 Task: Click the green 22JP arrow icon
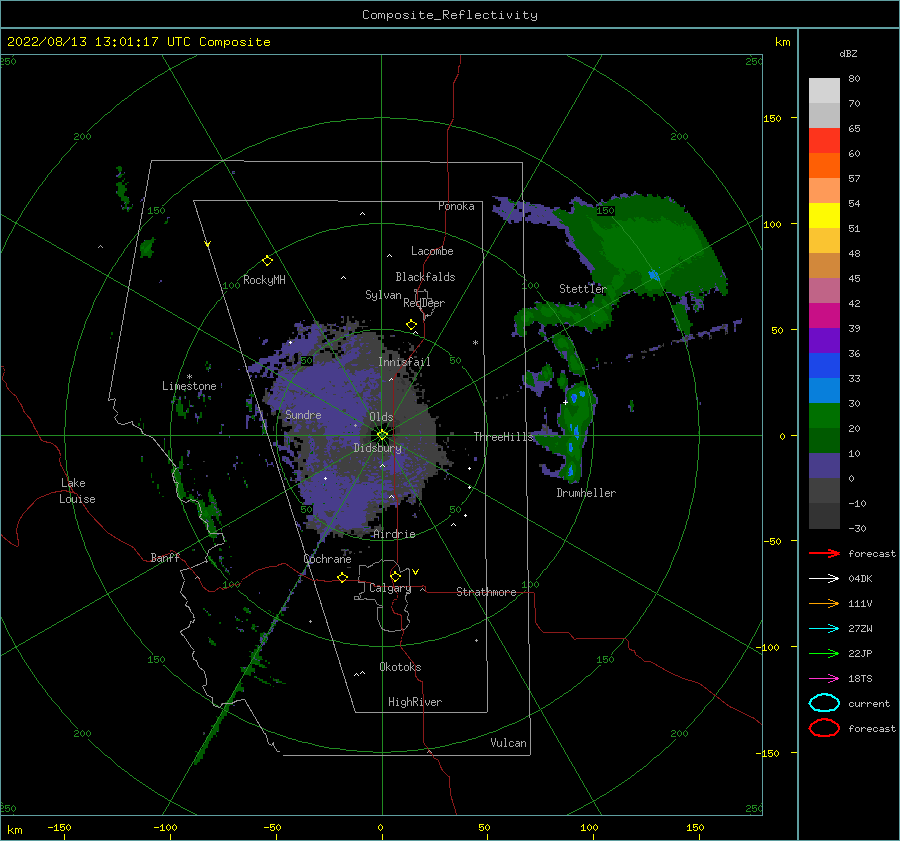point(824,653)
